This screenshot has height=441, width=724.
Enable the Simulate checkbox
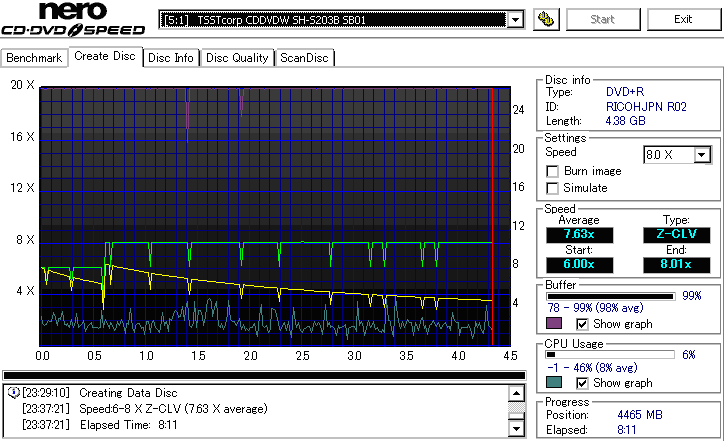[x=552, y=188]
